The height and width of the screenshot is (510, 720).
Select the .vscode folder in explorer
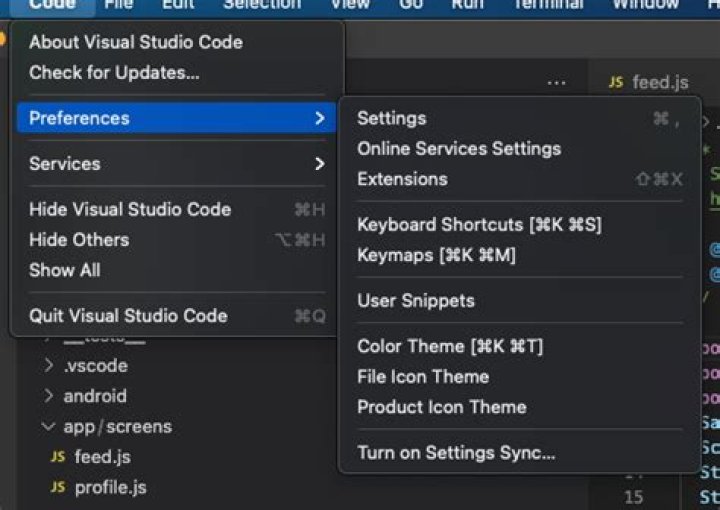tap(96, 366)
